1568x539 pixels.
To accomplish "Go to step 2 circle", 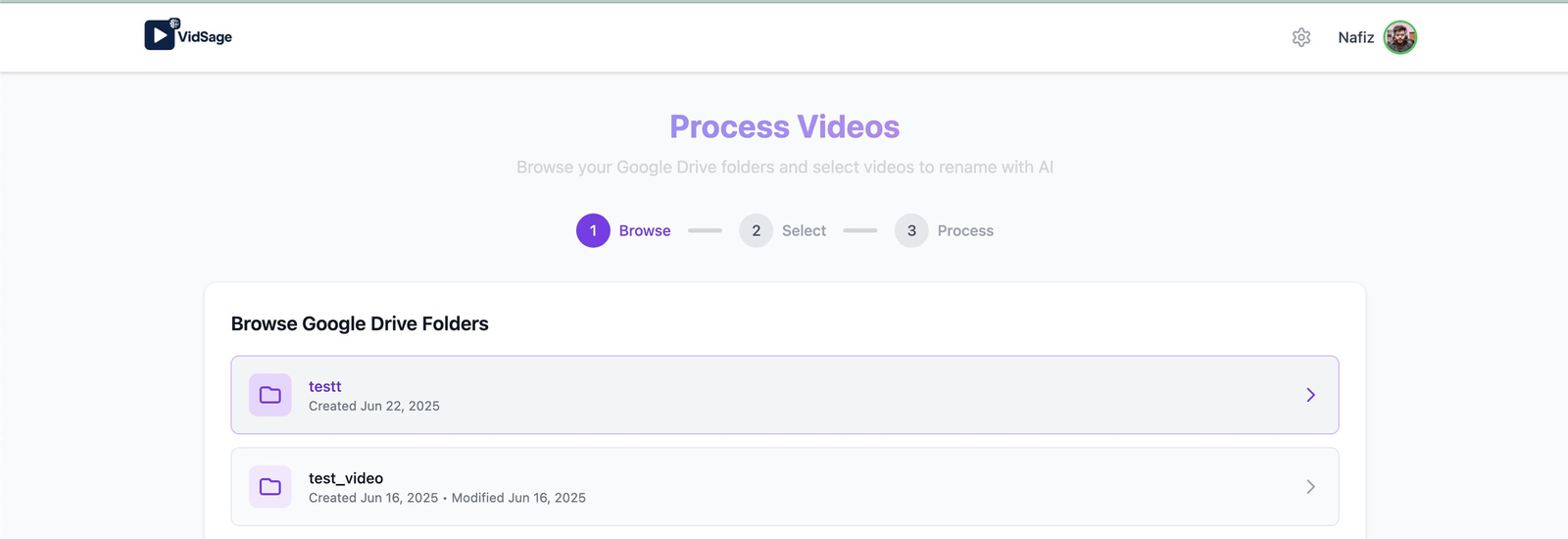I will point(756,230).
